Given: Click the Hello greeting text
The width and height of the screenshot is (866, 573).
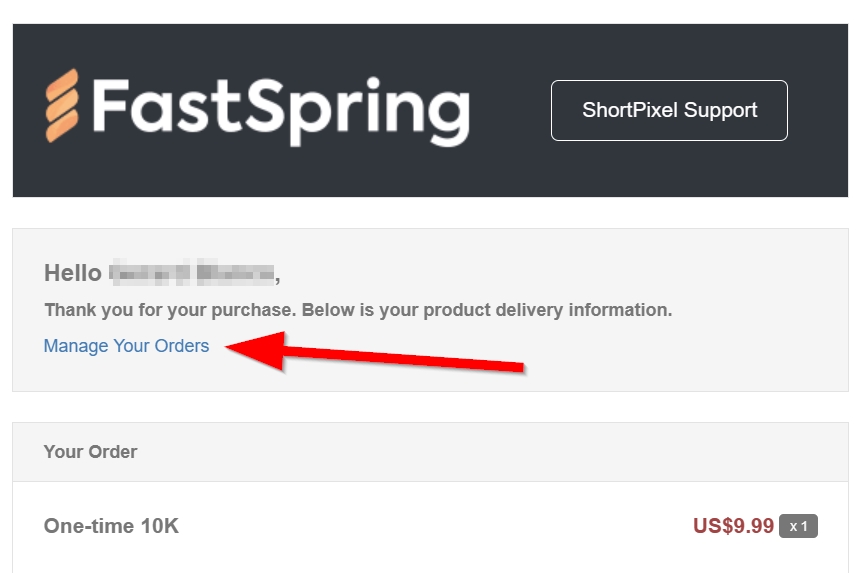Looking at the screenshot, I should pos(73,273).
